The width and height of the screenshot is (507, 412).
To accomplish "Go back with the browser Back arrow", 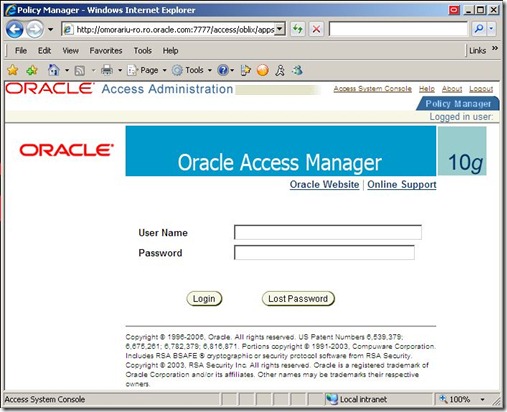I will click(x=14, y=30).
